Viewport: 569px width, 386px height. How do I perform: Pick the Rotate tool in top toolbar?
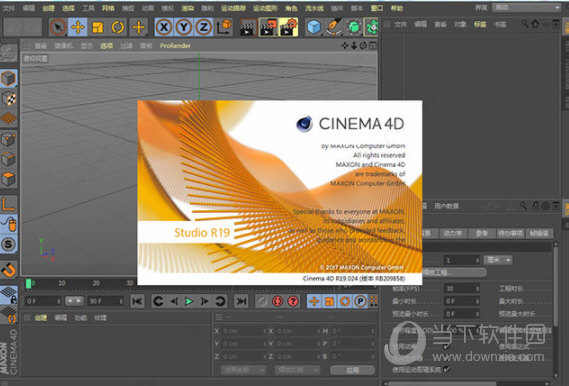point(117,27)
